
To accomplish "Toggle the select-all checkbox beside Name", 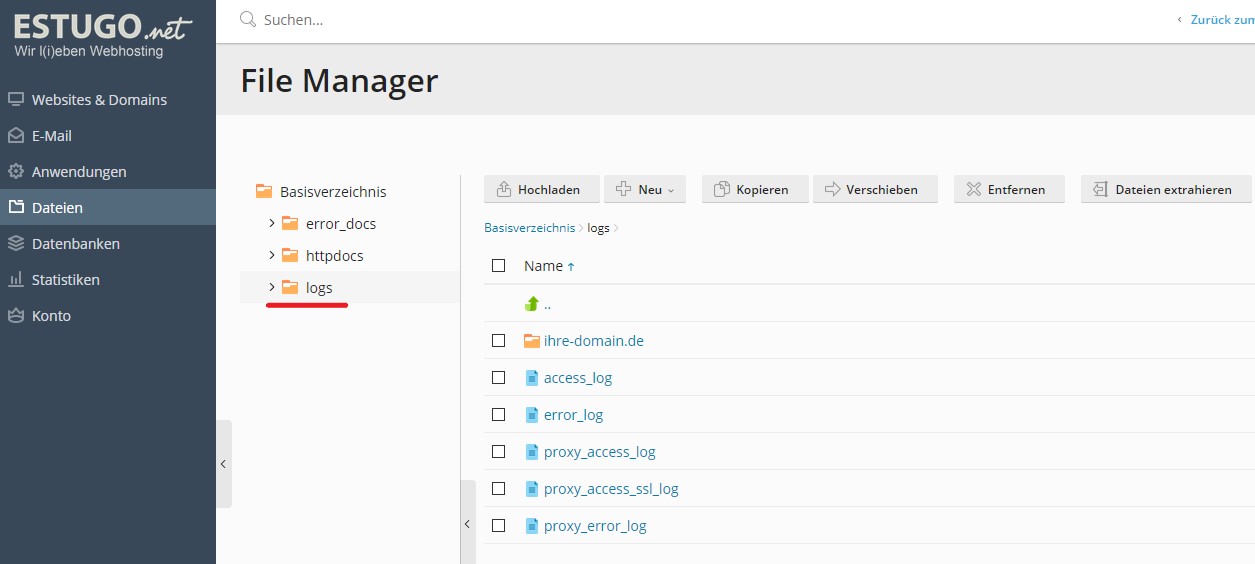I will tap(499, 266).
